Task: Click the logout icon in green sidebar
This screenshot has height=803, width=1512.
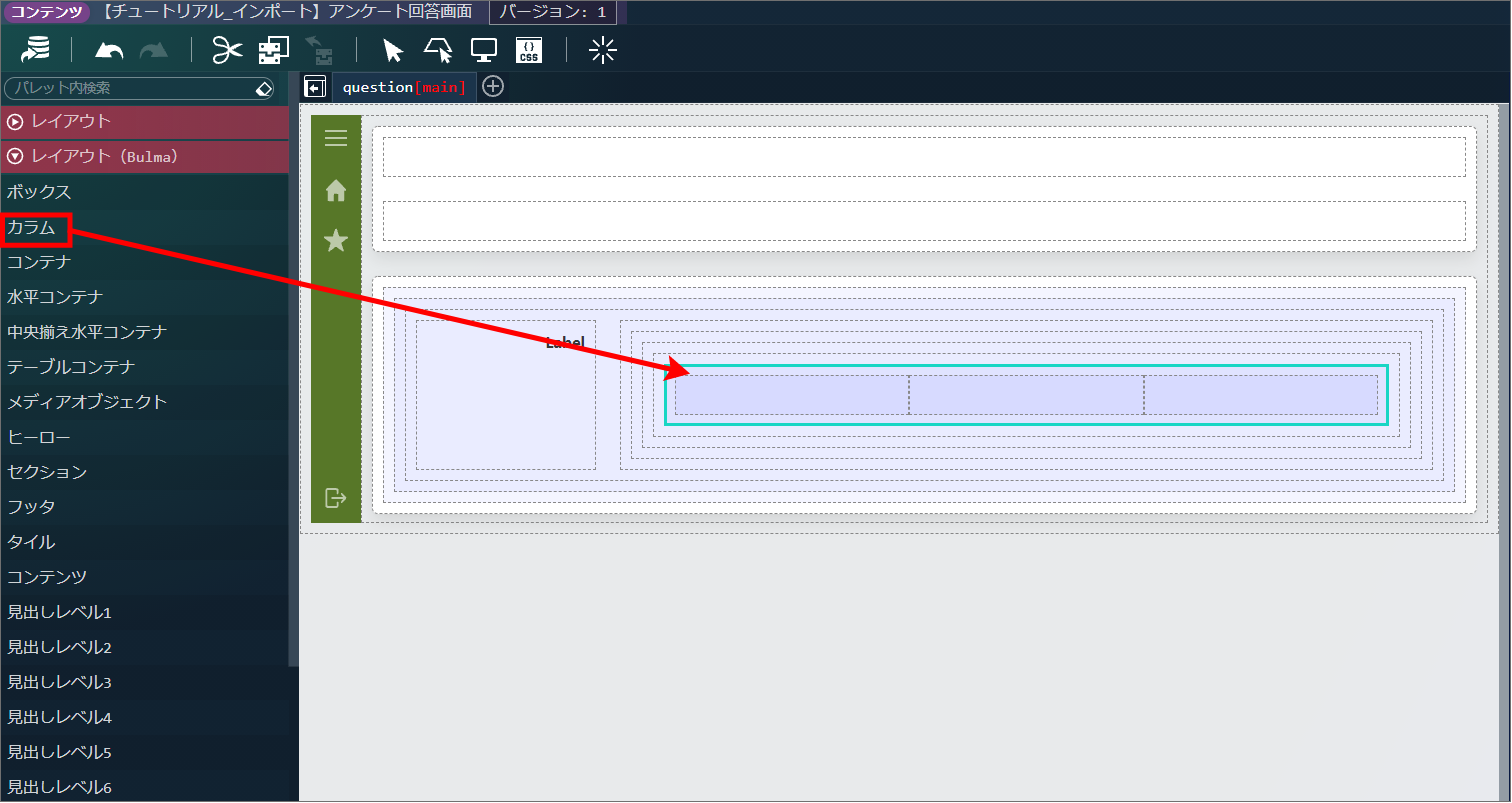Action: coord(336,497)
